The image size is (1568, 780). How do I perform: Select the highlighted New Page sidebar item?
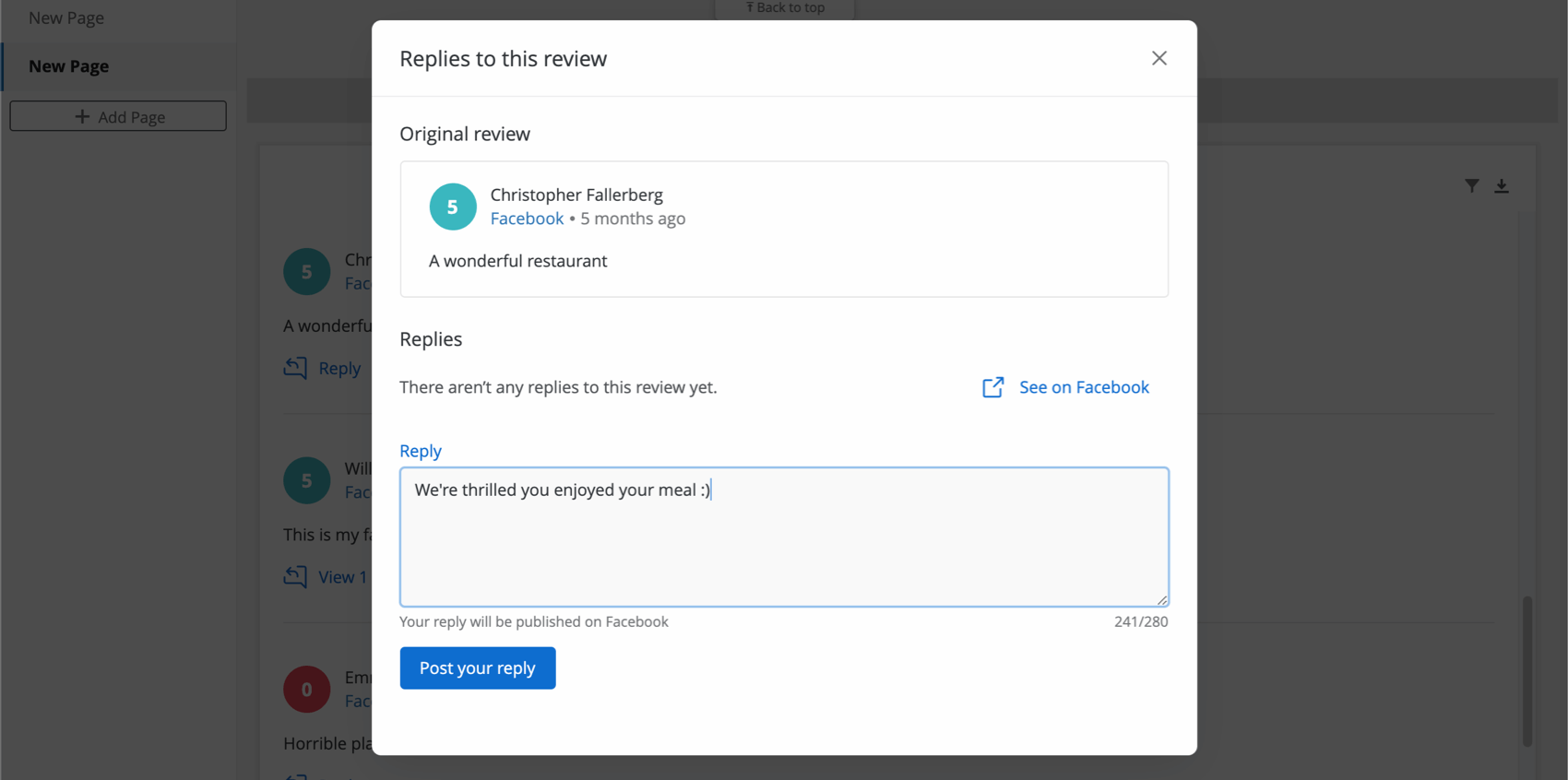(x=69, y=66)
